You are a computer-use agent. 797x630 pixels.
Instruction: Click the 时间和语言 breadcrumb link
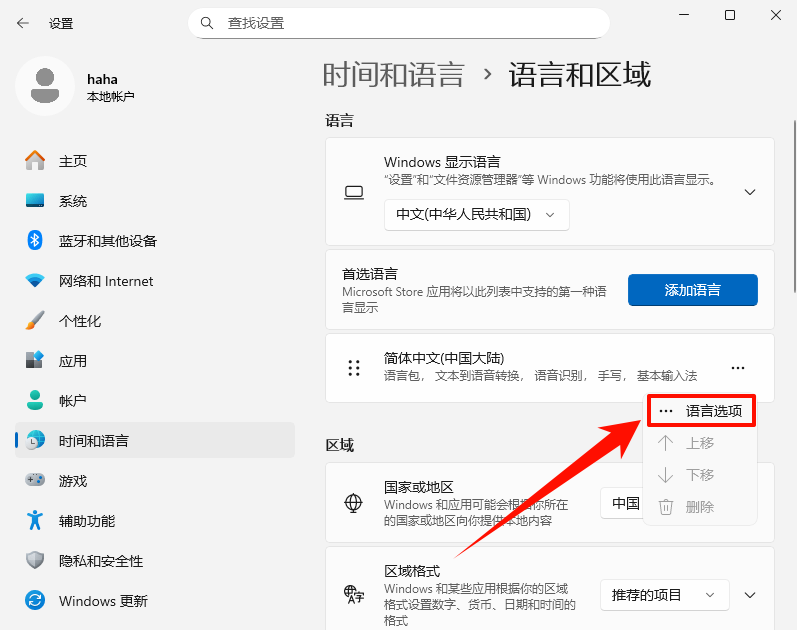[x=394, y=75]
